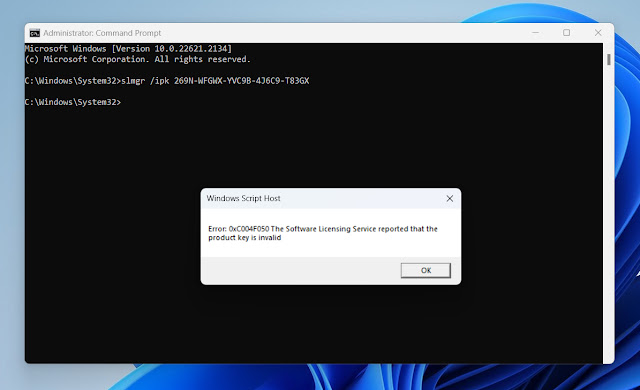Minimize the Administrator Command Prompt window
Viewport: 640px width, 390px height.
tap(536, 33)
